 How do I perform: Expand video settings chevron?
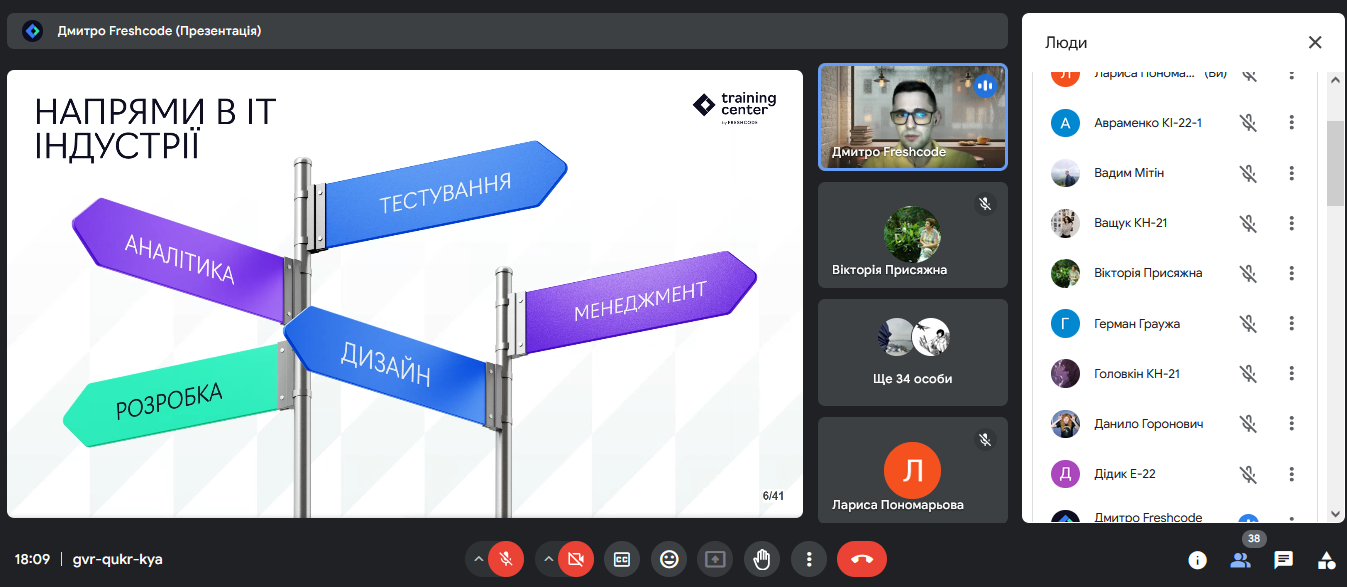click(548, 559)
